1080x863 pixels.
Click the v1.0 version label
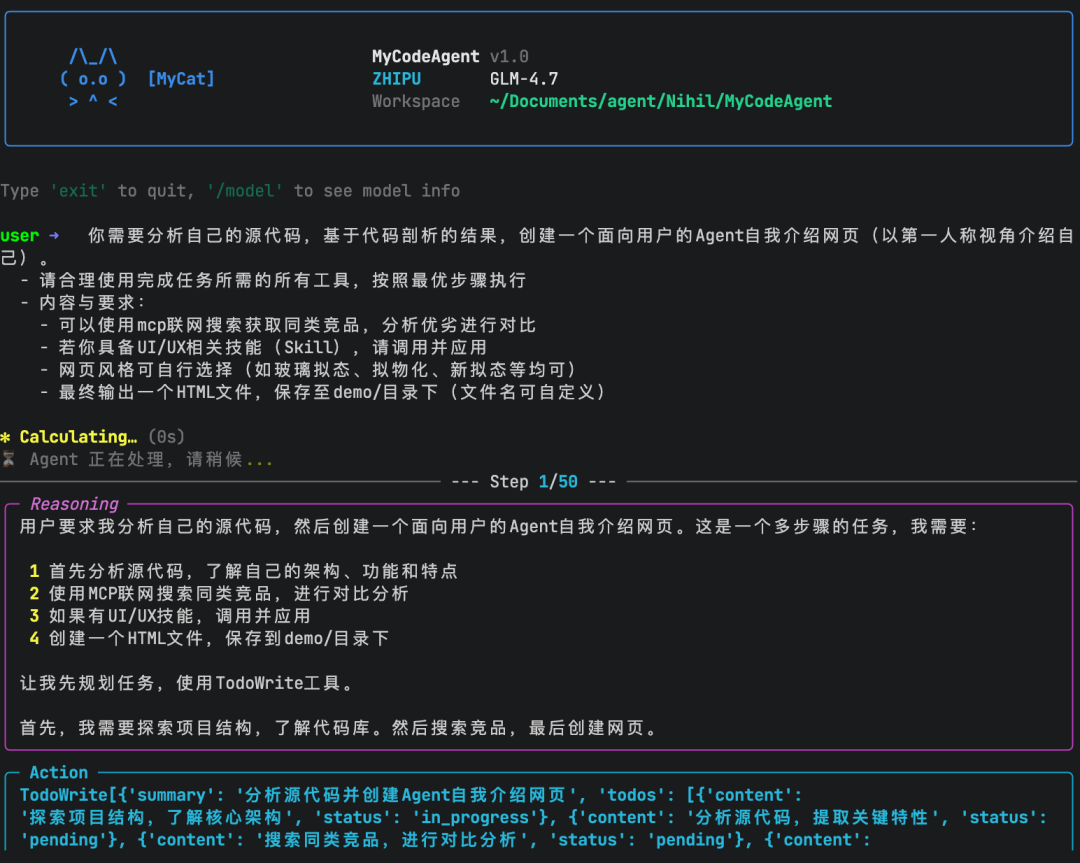pyautogui.click(x=508, y=56)
